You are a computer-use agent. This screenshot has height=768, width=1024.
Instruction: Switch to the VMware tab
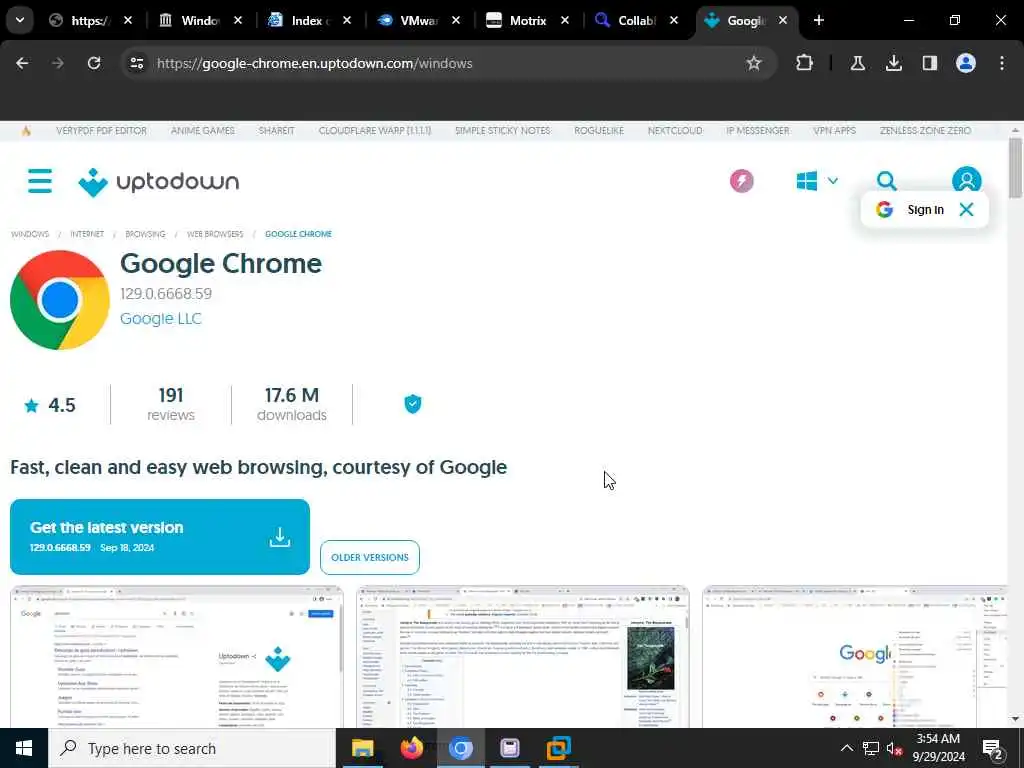pyautogui.click(x=419, y=21)
